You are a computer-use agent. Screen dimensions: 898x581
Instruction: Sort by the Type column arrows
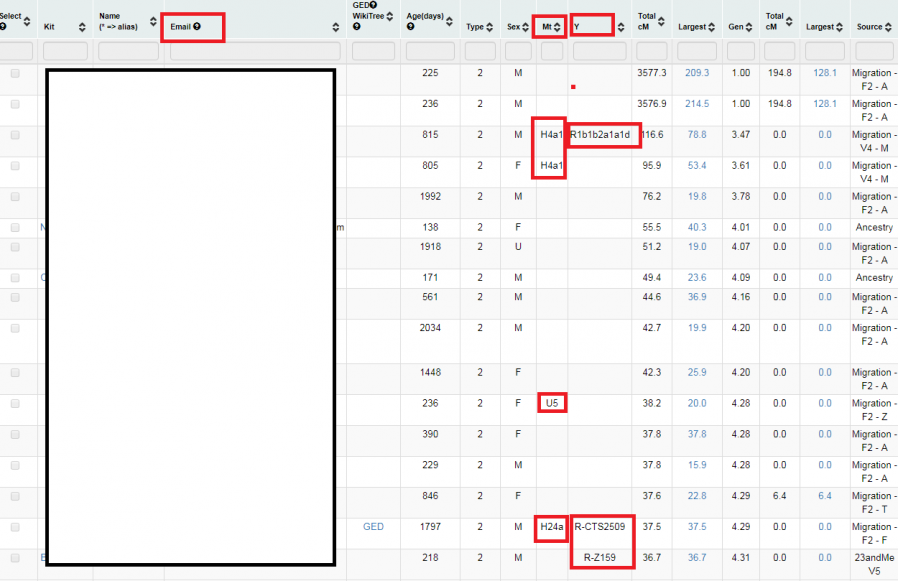490,27
